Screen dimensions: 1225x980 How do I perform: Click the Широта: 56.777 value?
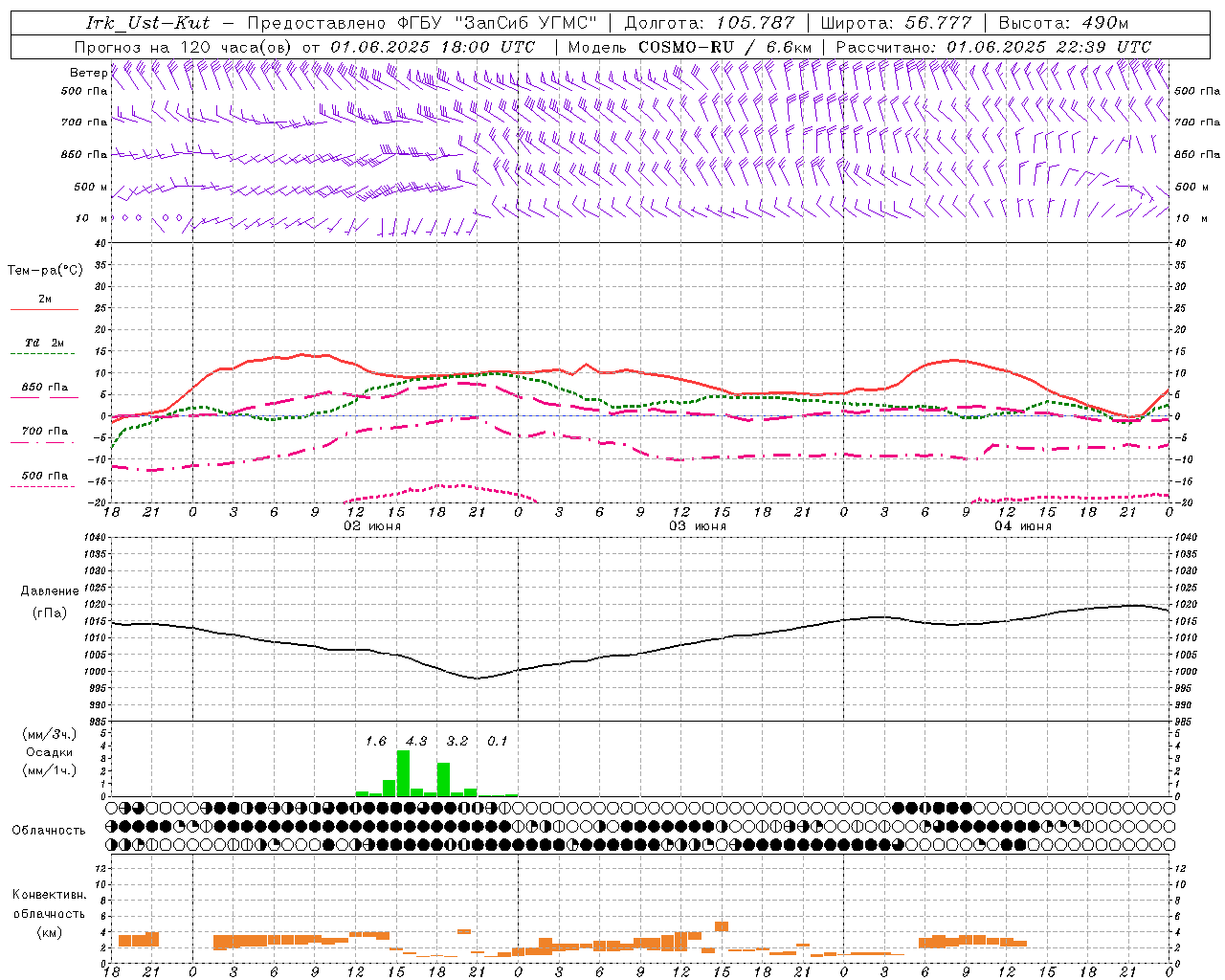[896, 23]
